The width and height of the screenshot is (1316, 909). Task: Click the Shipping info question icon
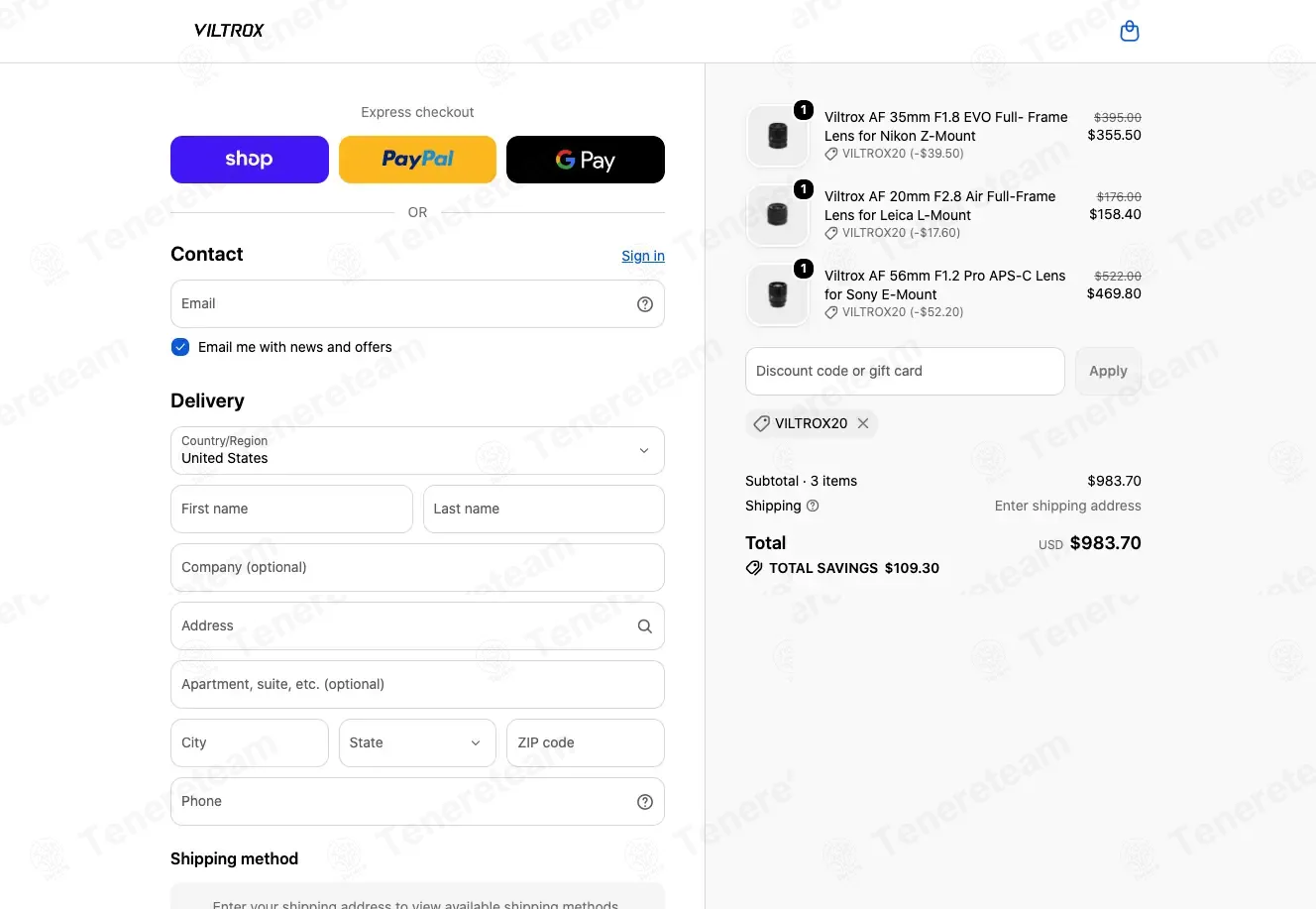[x=813, y=506]
